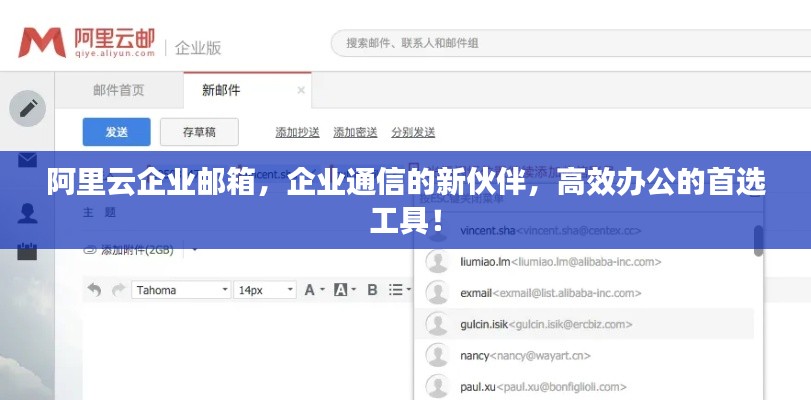This screenshot has width=811, height=400.
Task: Select contact exmail@list.alibaba-inc.com
Action: [584, 293]
